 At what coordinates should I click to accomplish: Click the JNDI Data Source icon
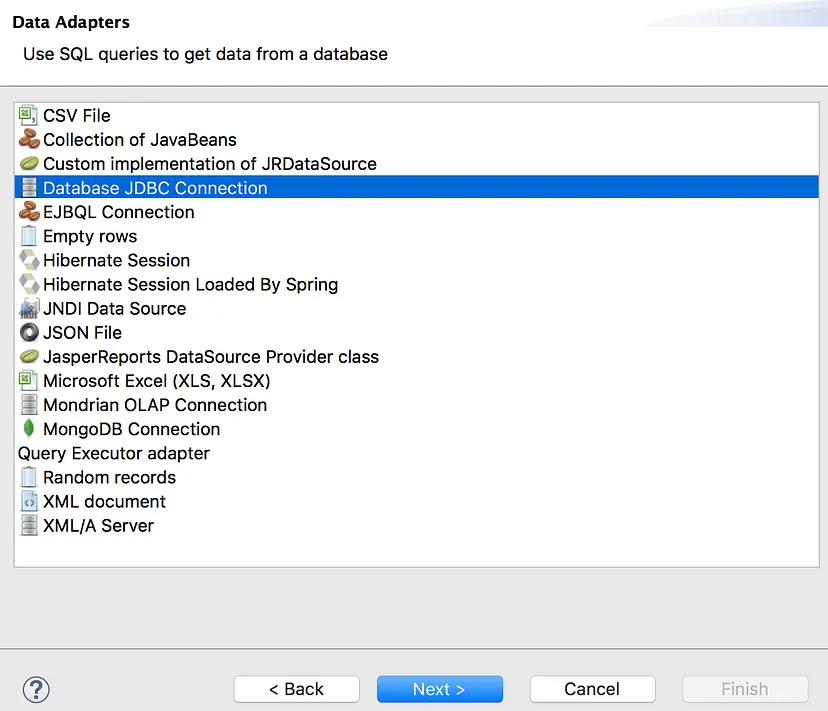coord(29,309)
